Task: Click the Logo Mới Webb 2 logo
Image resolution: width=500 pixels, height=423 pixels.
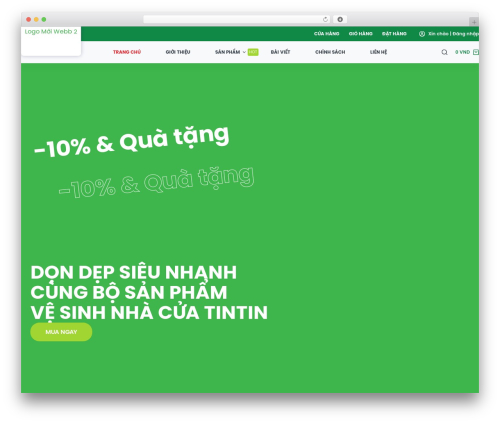Action: pyautogui.click(x=51, y=32)
